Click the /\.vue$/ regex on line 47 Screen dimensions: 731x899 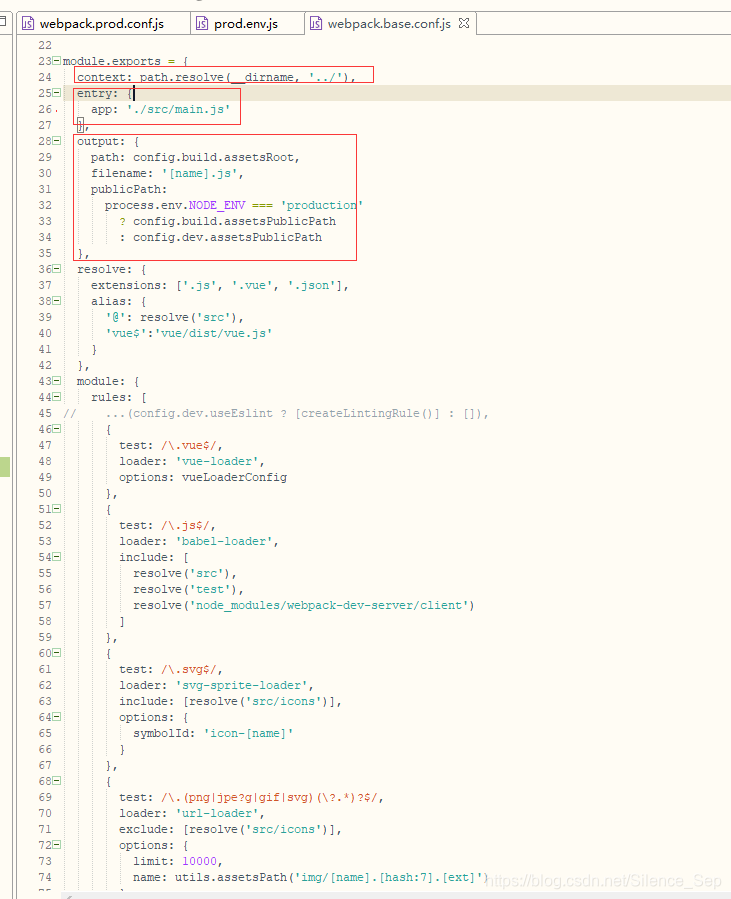189,445
